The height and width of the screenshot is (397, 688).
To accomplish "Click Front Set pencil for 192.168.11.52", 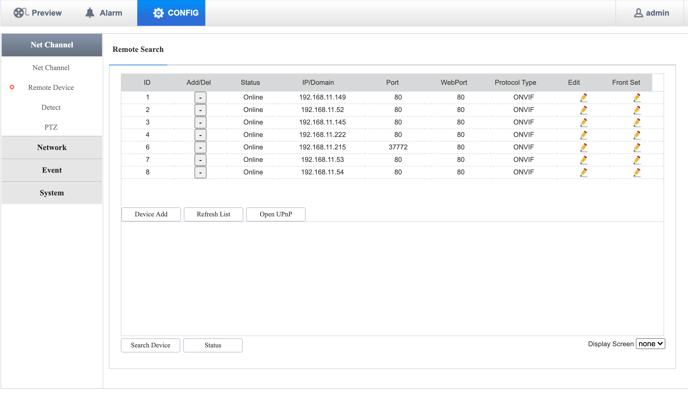I will pos(637,110).
